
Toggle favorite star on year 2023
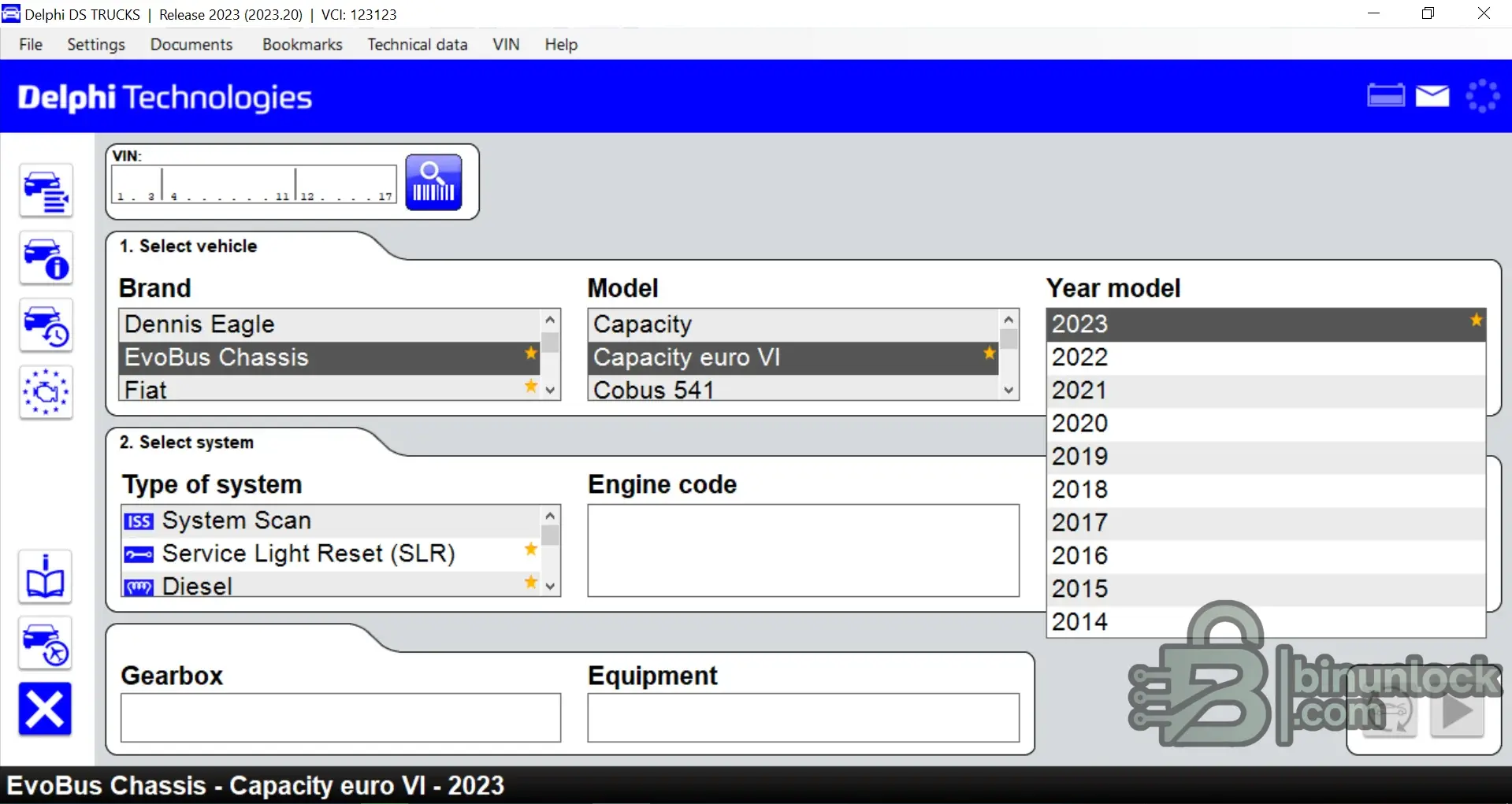pyautogui.click(x=1476, y=320)
